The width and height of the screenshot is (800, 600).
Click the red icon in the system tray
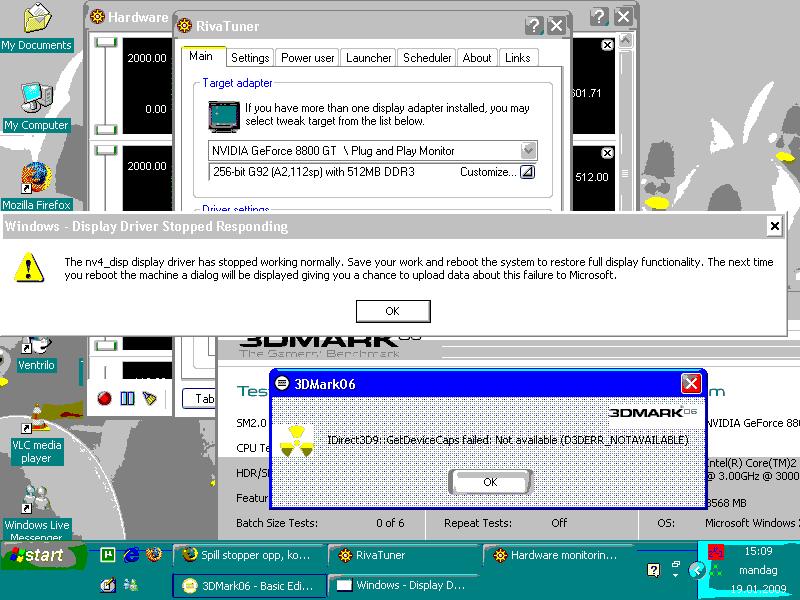pyautogui.click(x=716, y=552)
